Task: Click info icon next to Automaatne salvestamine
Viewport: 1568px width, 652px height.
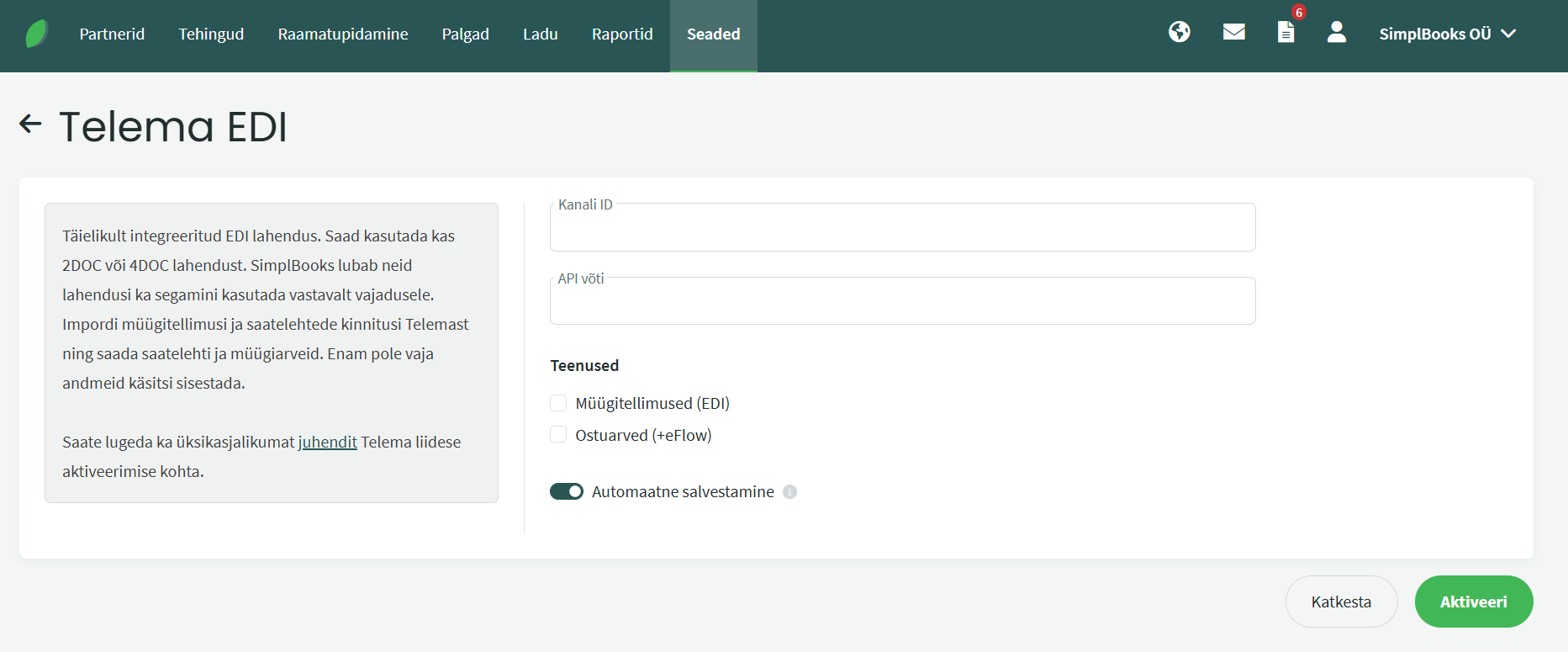Action: (x=789, y=492)
